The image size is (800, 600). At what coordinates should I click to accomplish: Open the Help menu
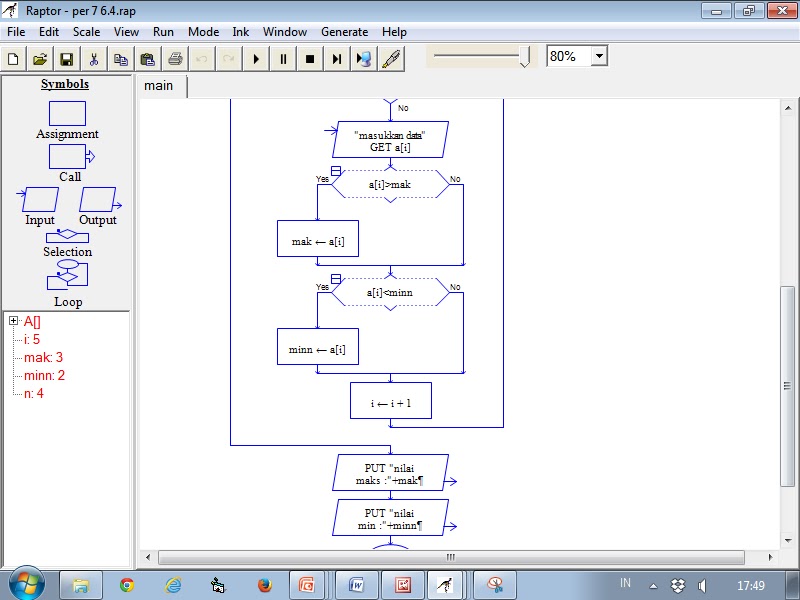[x=394, y=32]
